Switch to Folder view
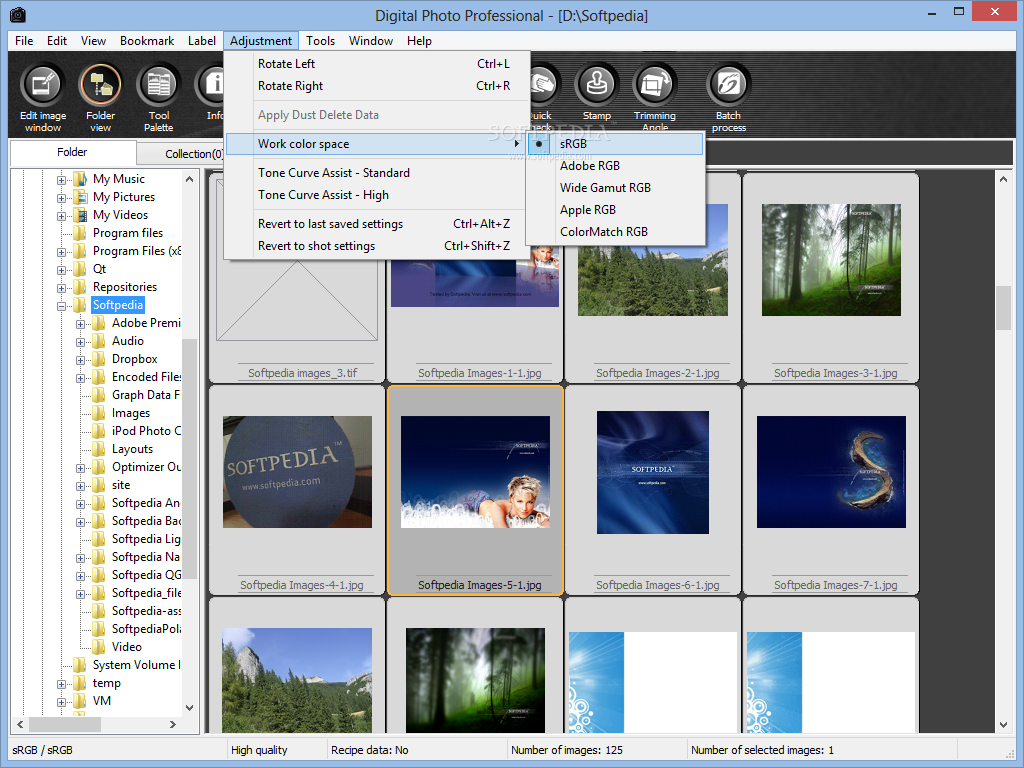The image size is (1024, 768). [100, 98]
